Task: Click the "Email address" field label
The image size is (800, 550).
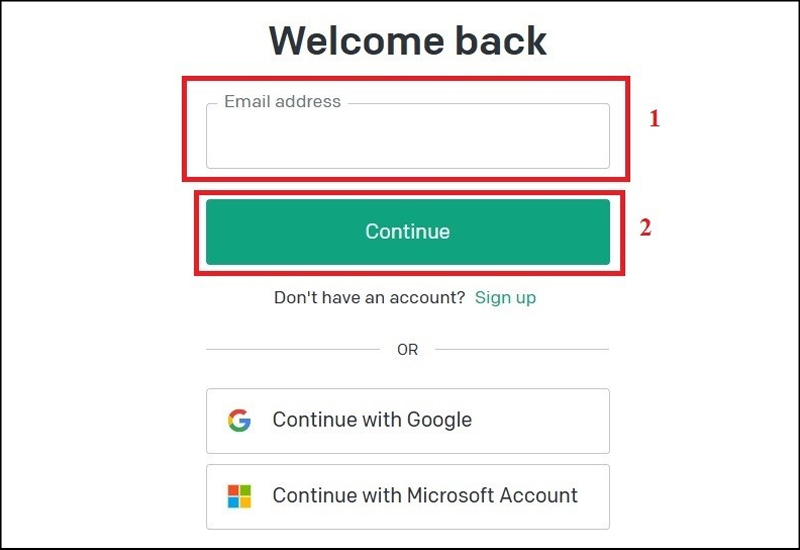Action: pyautogui.click(x=282, y=101)
